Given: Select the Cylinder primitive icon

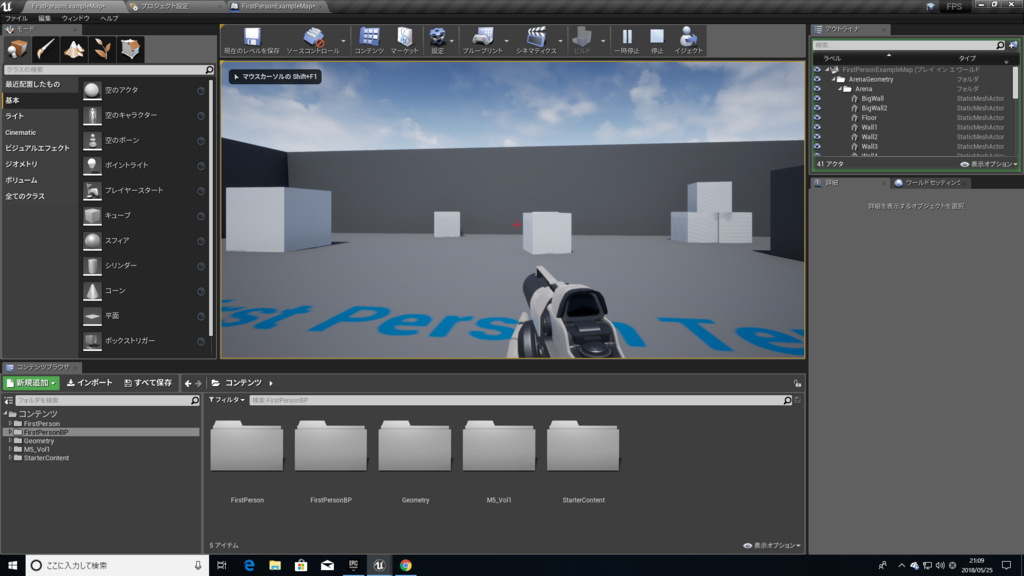Looking at the screenshot, I should point(92,266).
